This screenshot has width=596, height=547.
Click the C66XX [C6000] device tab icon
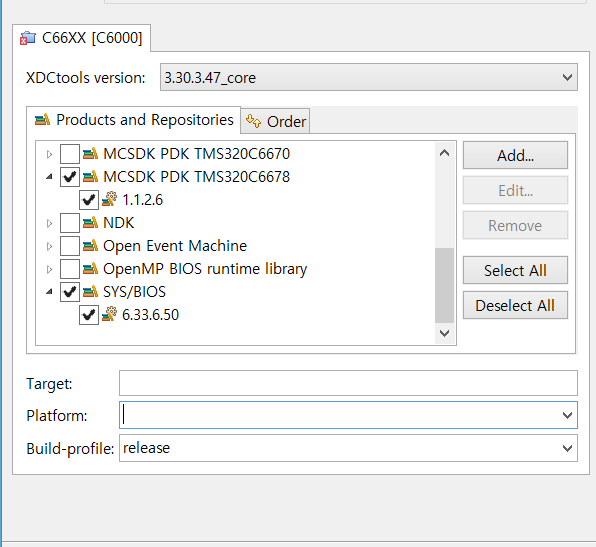point(28,38)
